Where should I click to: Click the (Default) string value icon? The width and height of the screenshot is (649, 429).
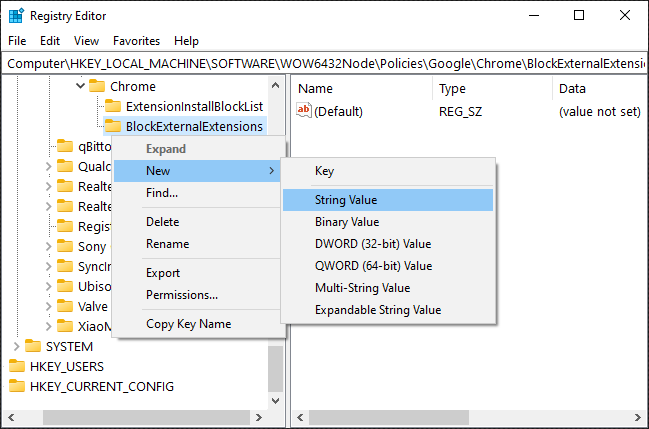click(304, 111)
